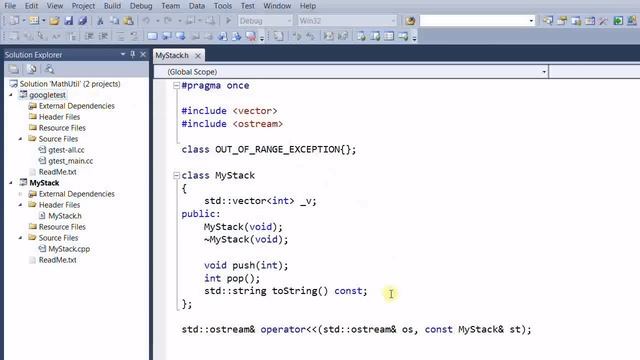Switch to the MyStack.h editor tab
640x360 pixels.
pos(172,56)
